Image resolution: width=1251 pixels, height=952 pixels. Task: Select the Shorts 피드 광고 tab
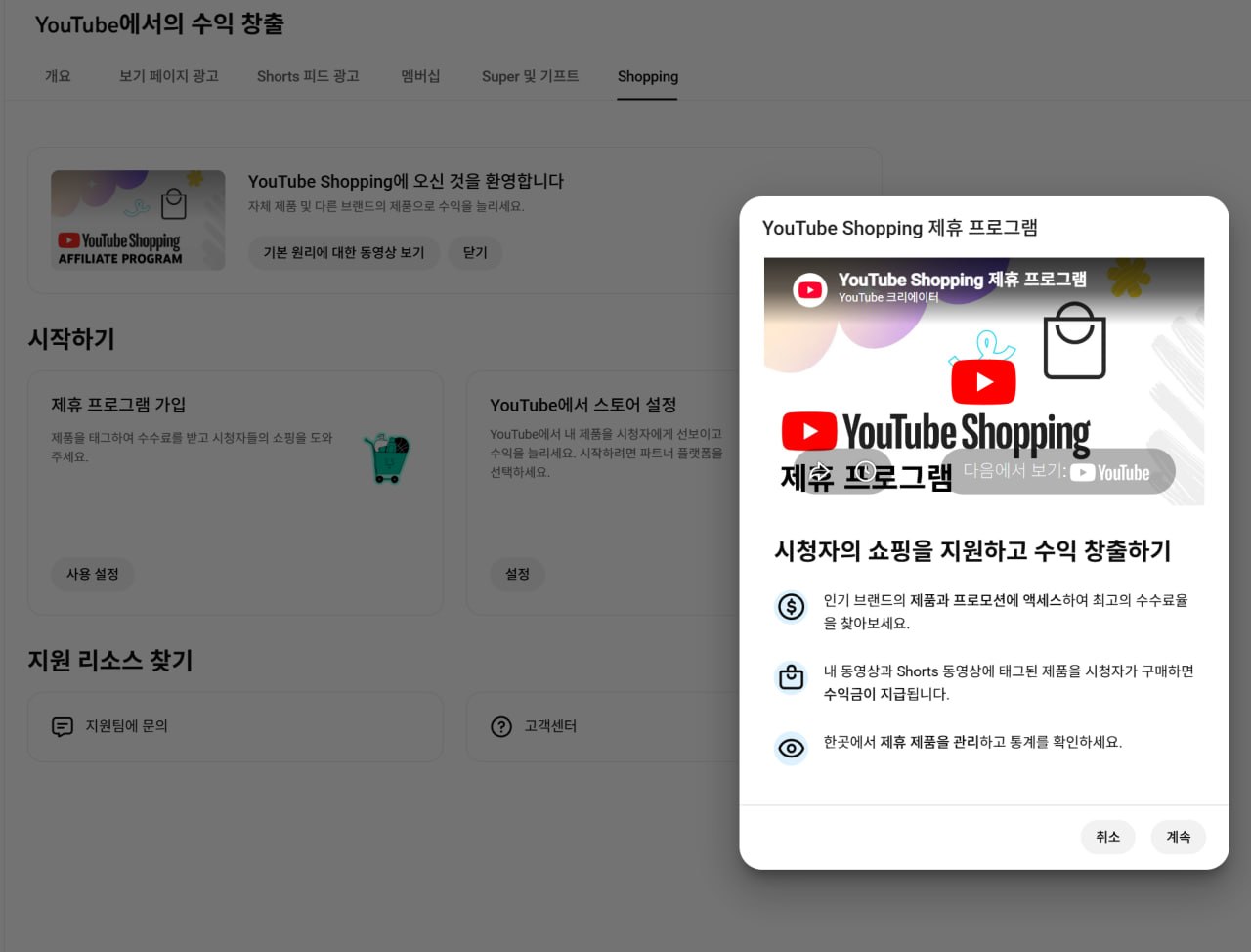click(x=308, y=76)
